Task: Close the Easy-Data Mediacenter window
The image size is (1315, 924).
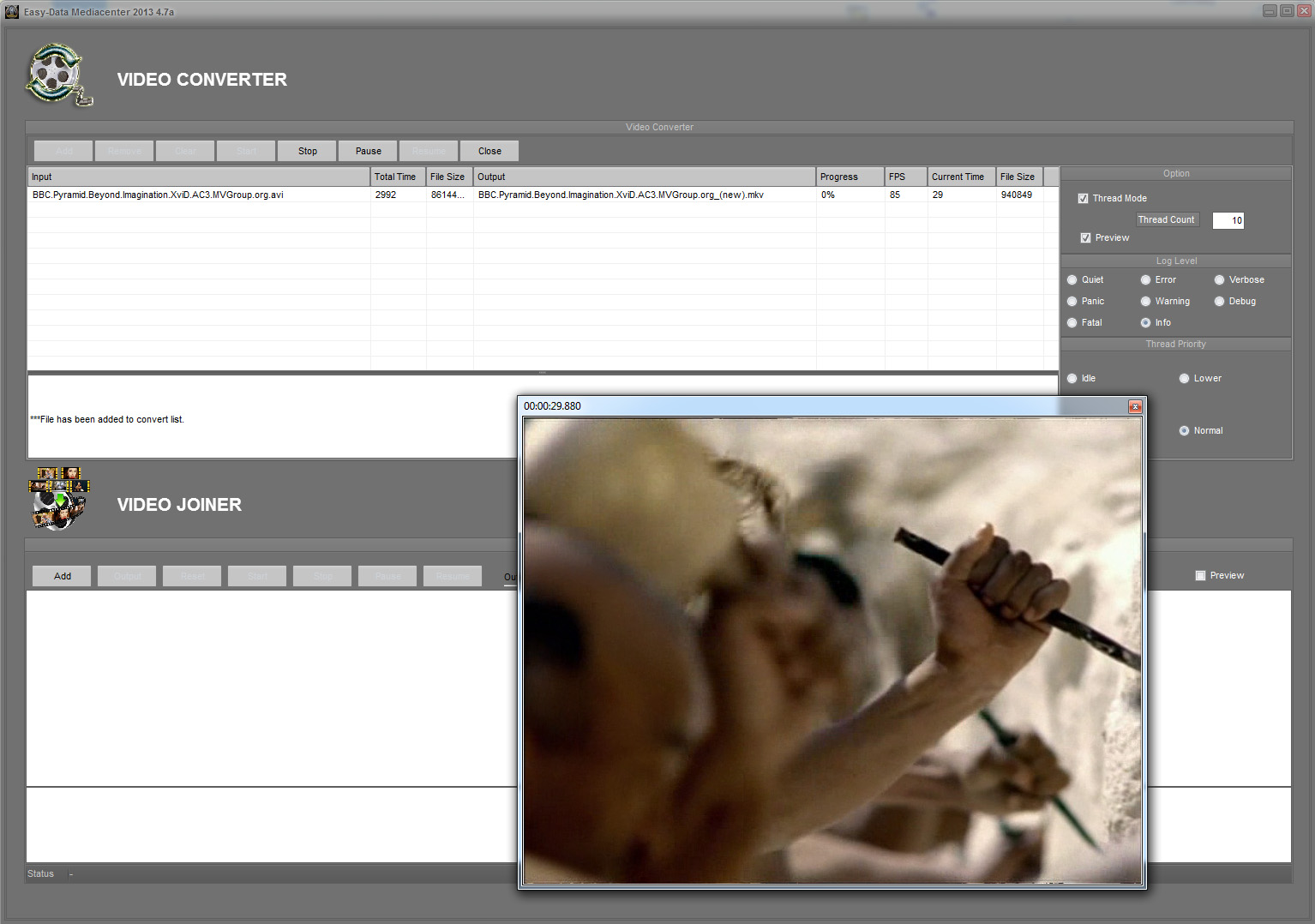Action: pyautogui.click(x=1304, y=11)
